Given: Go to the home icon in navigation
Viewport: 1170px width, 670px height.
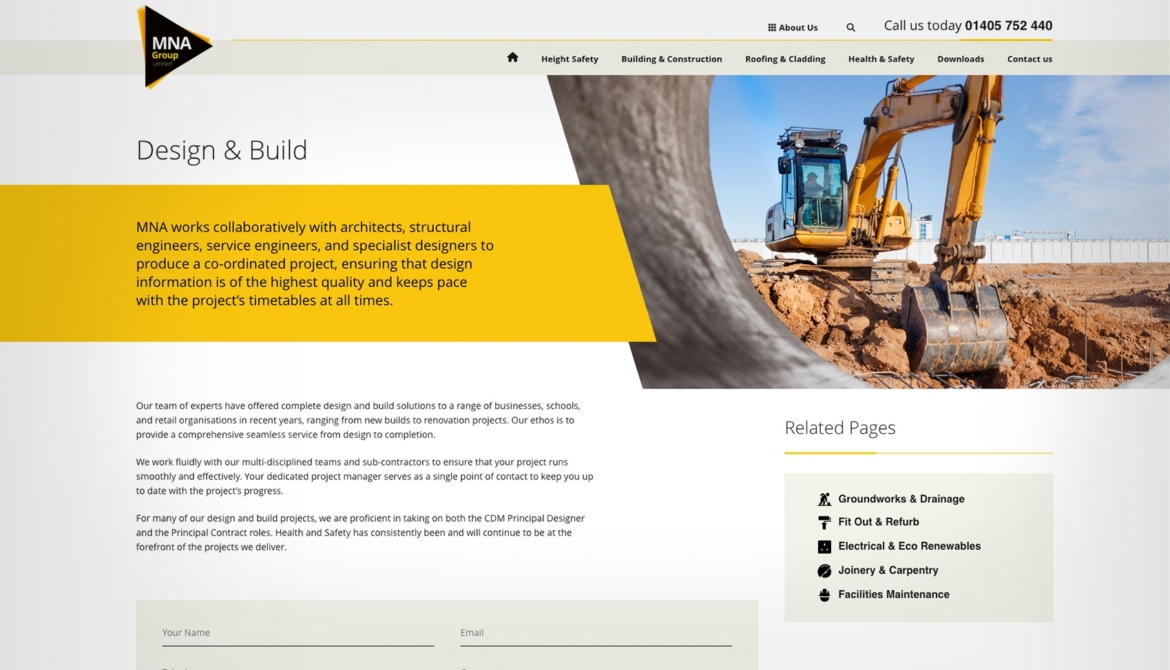Looking at the screenshot, I should click(512, 58).
